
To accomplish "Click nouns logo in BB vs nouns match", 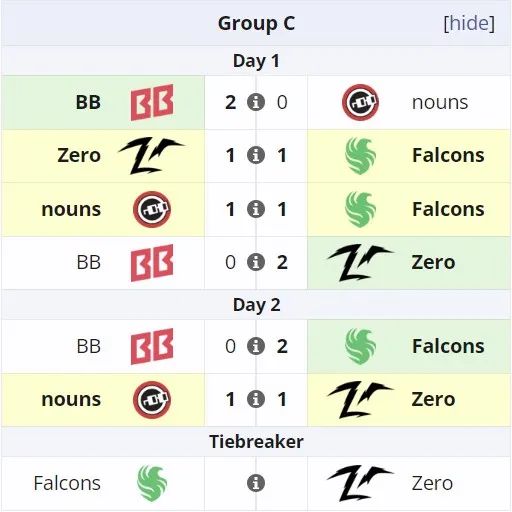I will 360,102.
